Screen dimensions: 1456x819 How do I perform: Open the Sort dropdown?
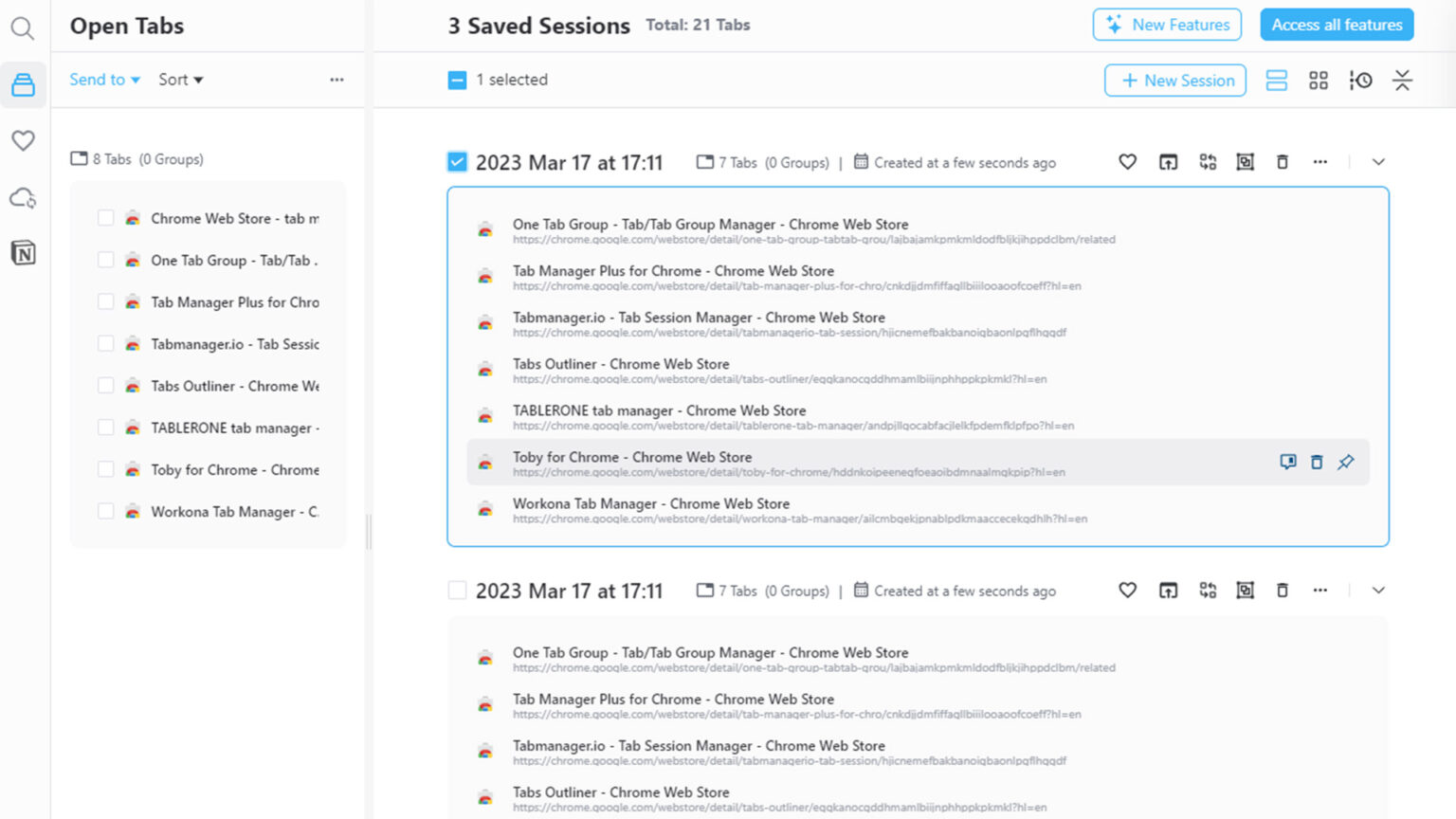pyautogui.click(x=179, y=80)
